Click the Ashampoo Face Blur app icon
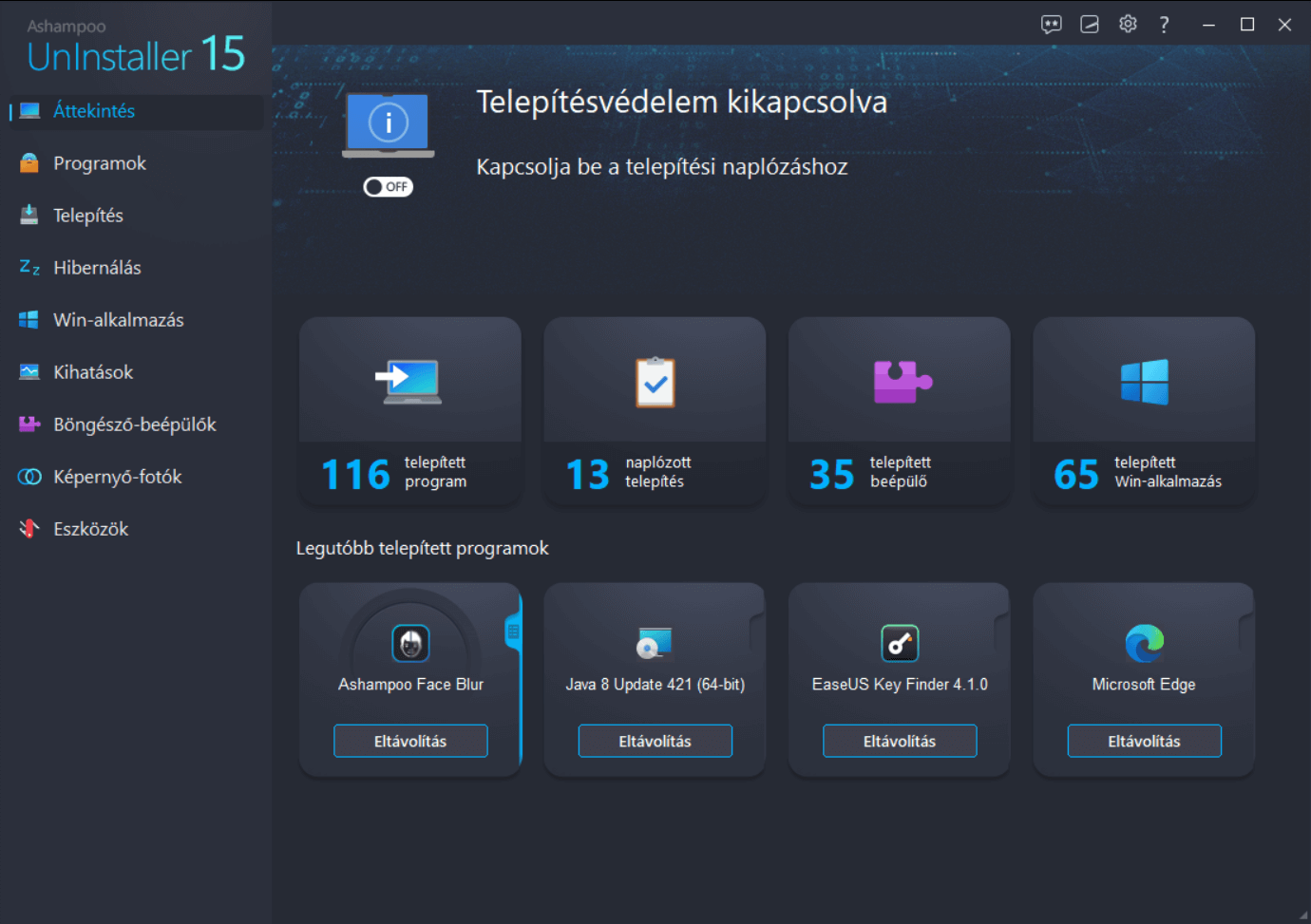This screenshot has height=924, width=1311. (x=410, y=644)
